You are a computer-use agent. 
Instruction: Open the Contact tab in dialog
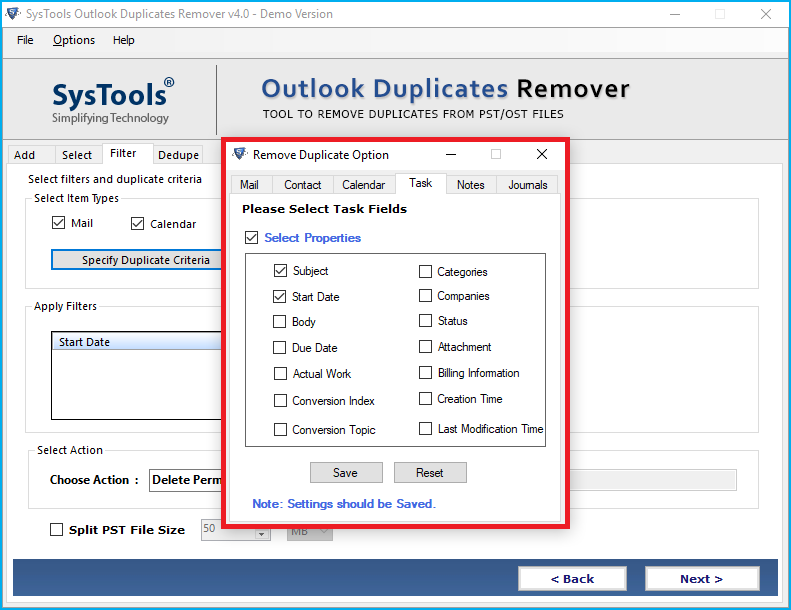pos(303,185)
